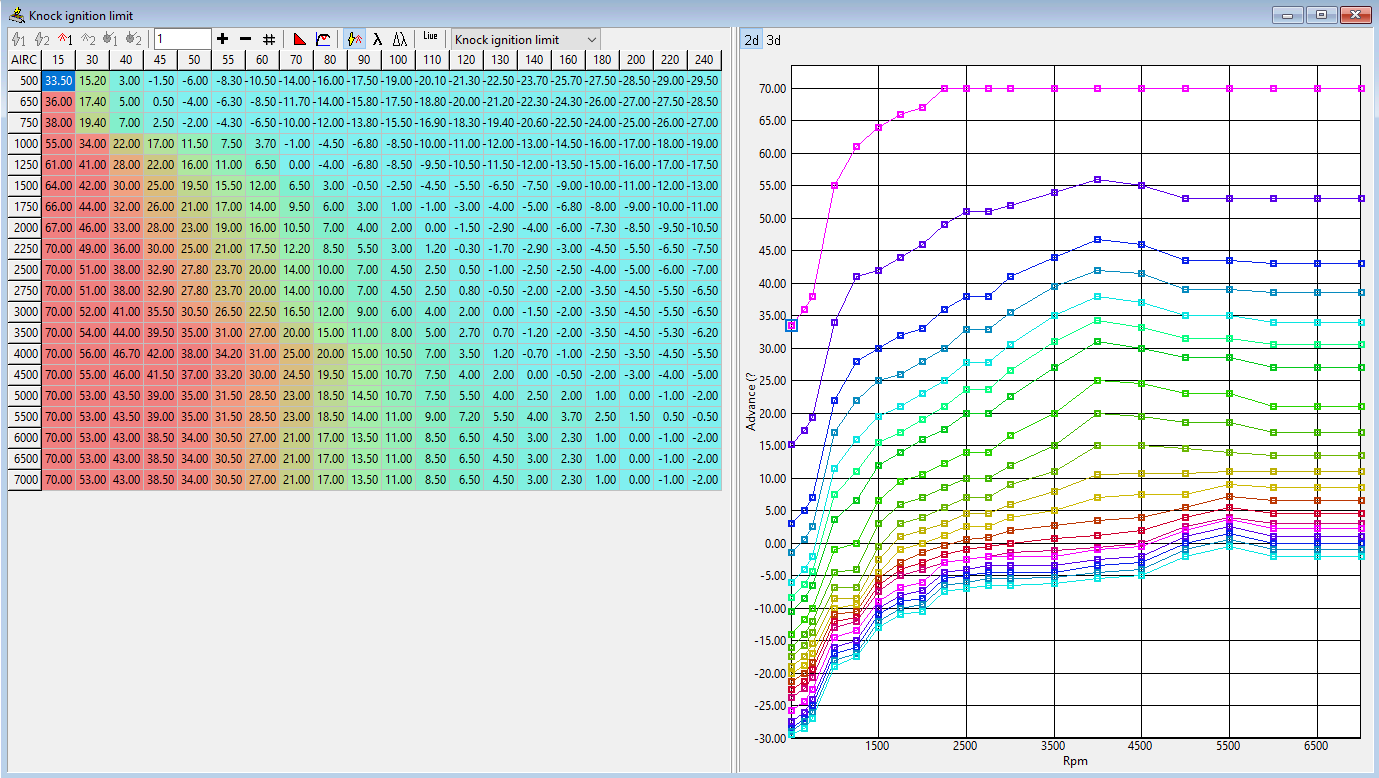
Task: Select the row header 7000
Action: coord(24,479)
